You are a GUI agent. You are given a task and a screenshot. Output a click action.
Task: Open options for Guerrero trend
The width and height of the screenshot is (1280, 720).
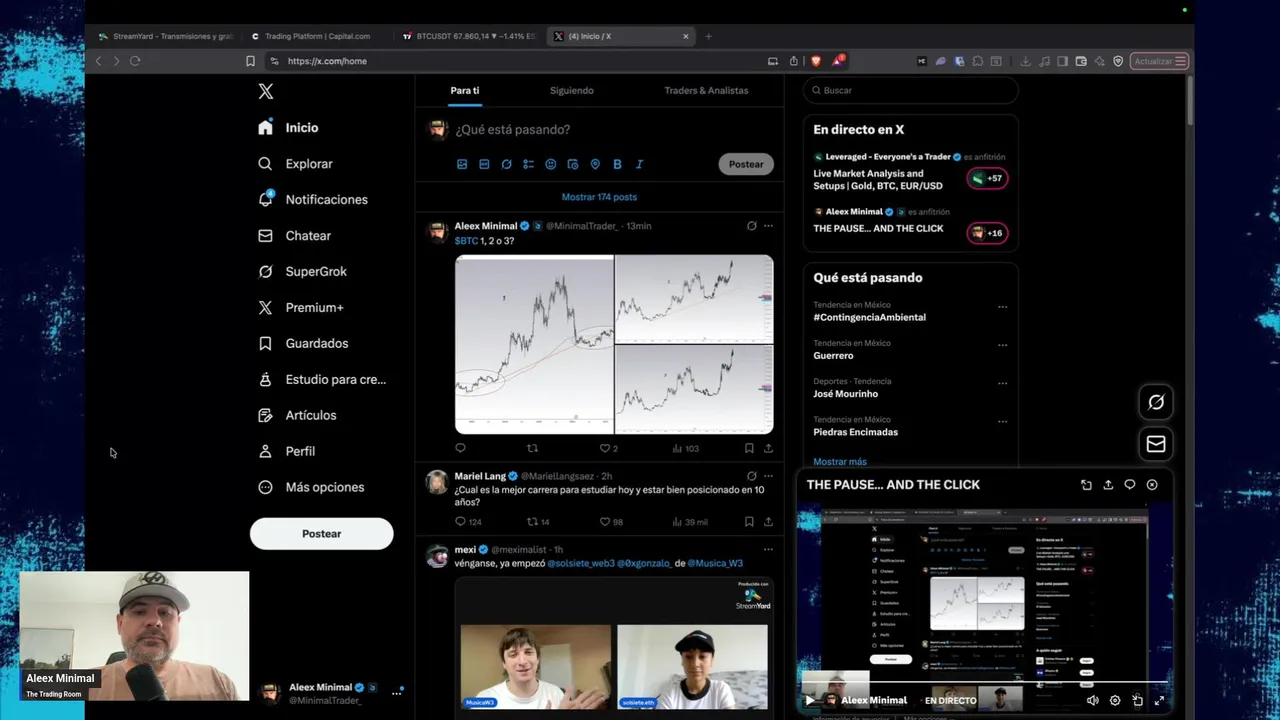(1002, 345)
